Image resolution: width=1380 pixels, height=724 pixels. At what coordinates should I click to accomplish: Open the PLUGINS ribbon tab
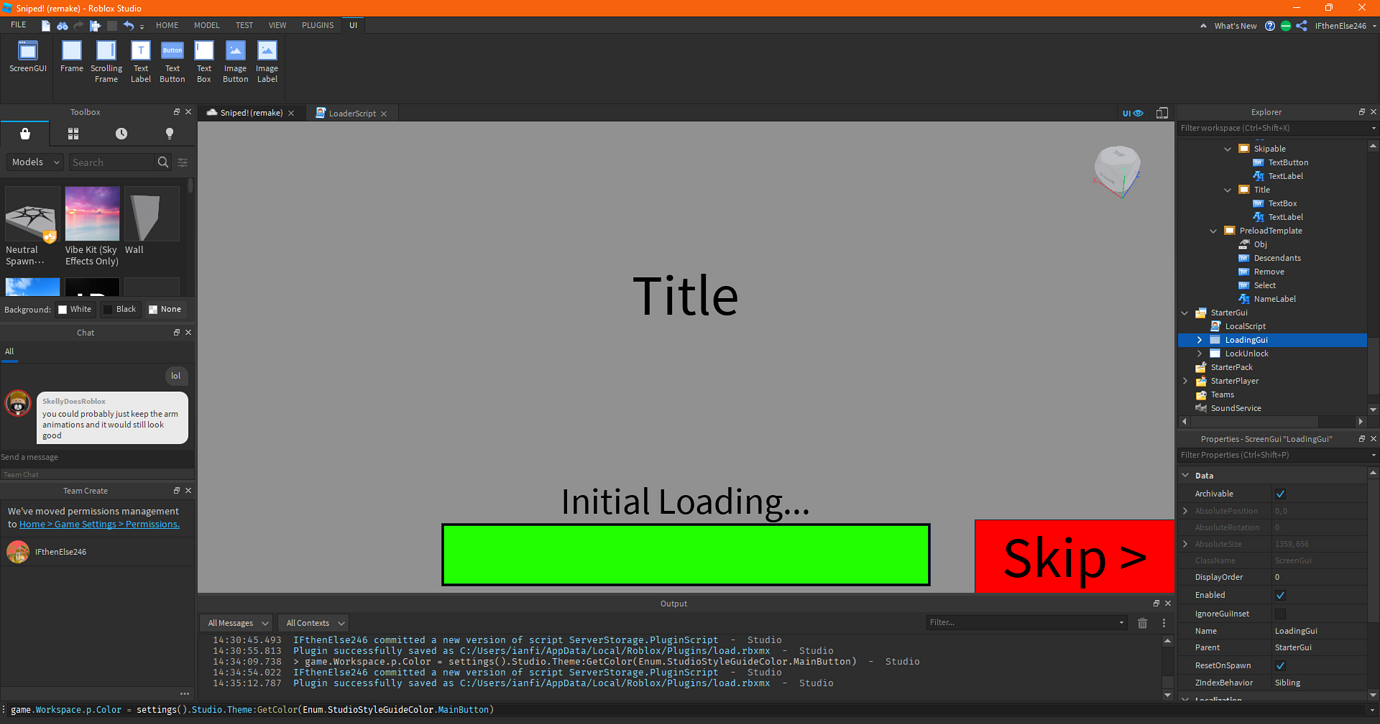(x=317, y=25)
